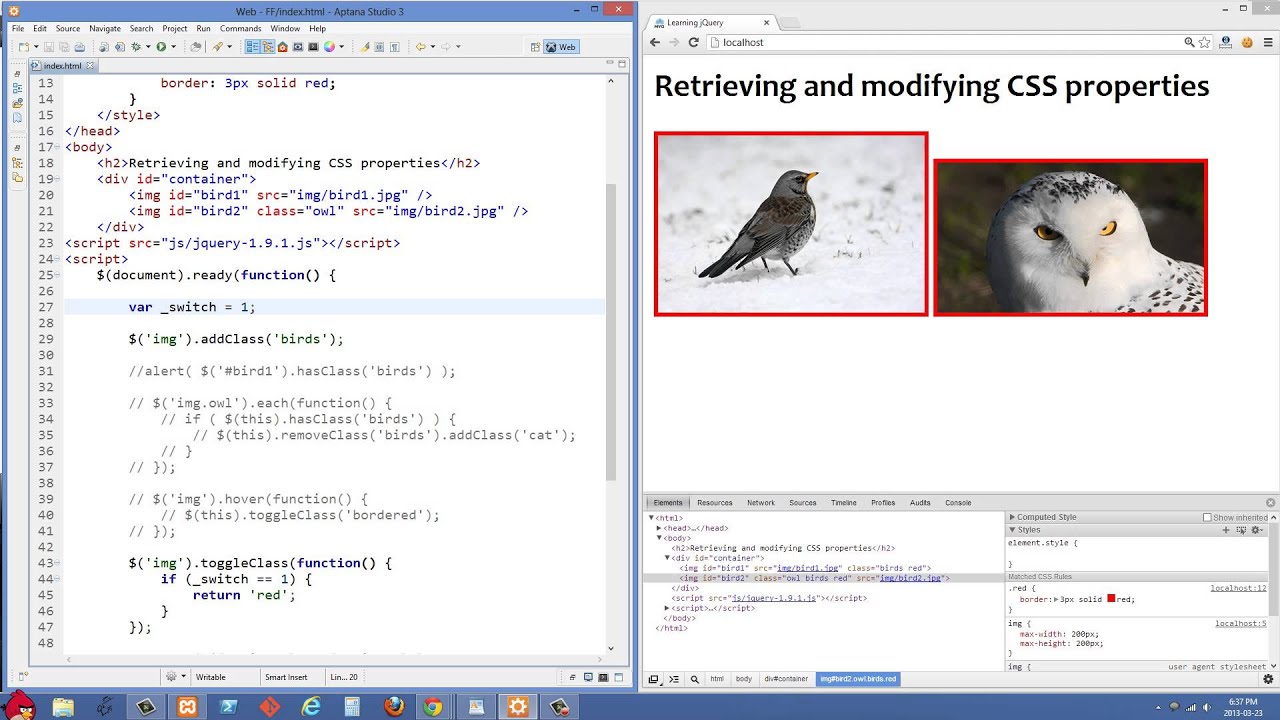Viewport: 1280px width, 720px height.
Task: Click the img/bird1.jpg link in DevTools
Action: coord(808,568)
